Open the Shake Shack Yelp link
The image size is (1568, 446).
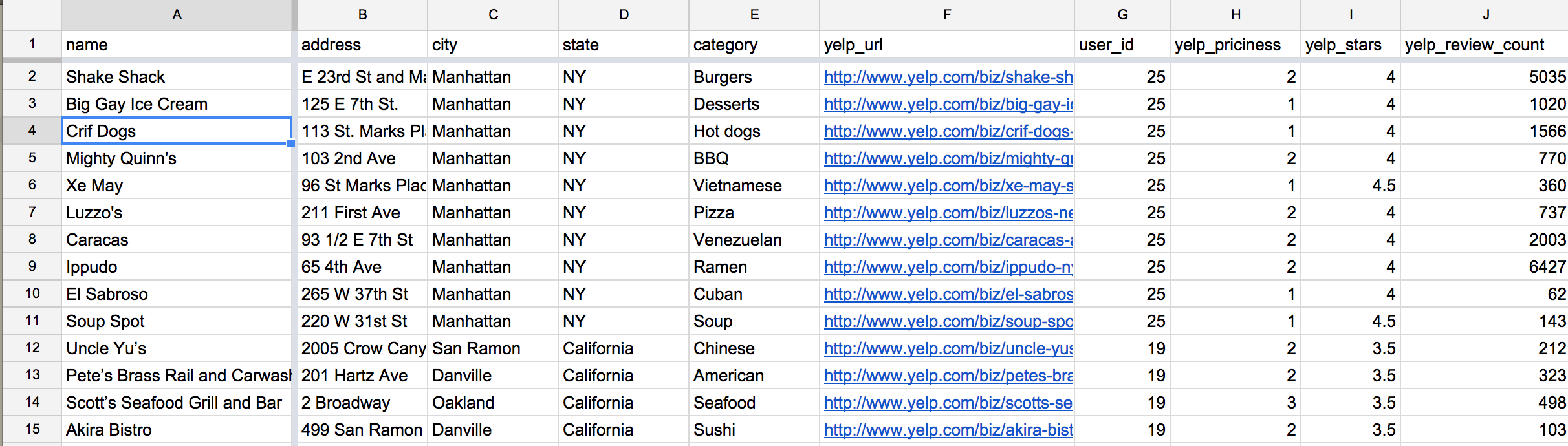pyautogui.click(x=948, y=77)
